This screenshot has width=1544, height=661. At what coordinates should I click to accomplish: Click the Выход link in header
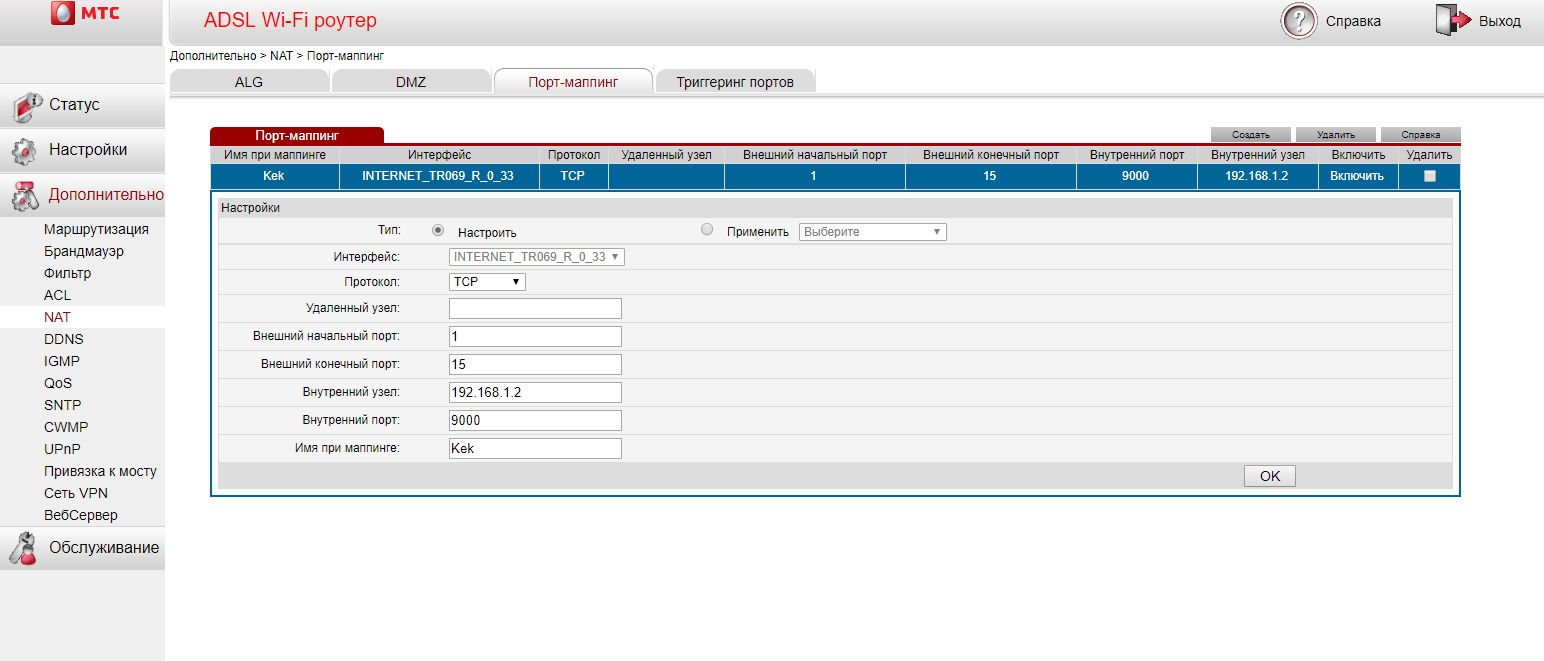(1500, 21)
